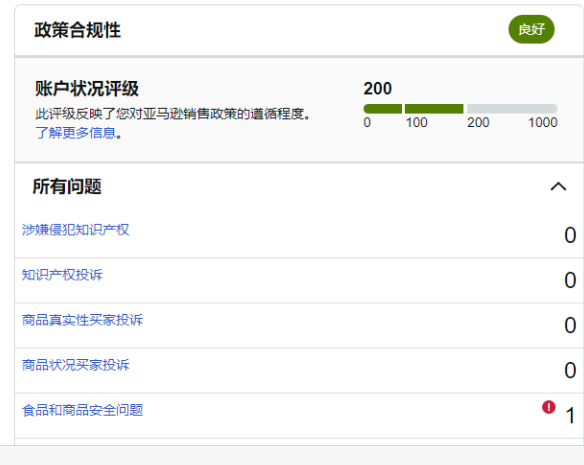Click the red alert icon beside 食品和商品安全问题

(x=549, y=407)
